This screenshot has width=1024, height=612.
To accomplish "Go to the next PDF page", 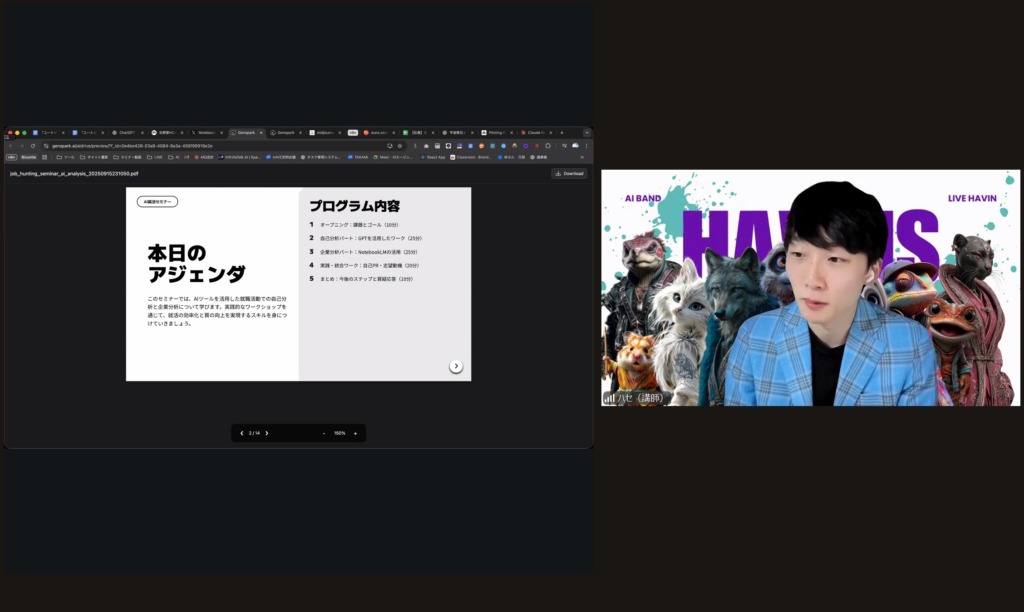I will 267,433.
